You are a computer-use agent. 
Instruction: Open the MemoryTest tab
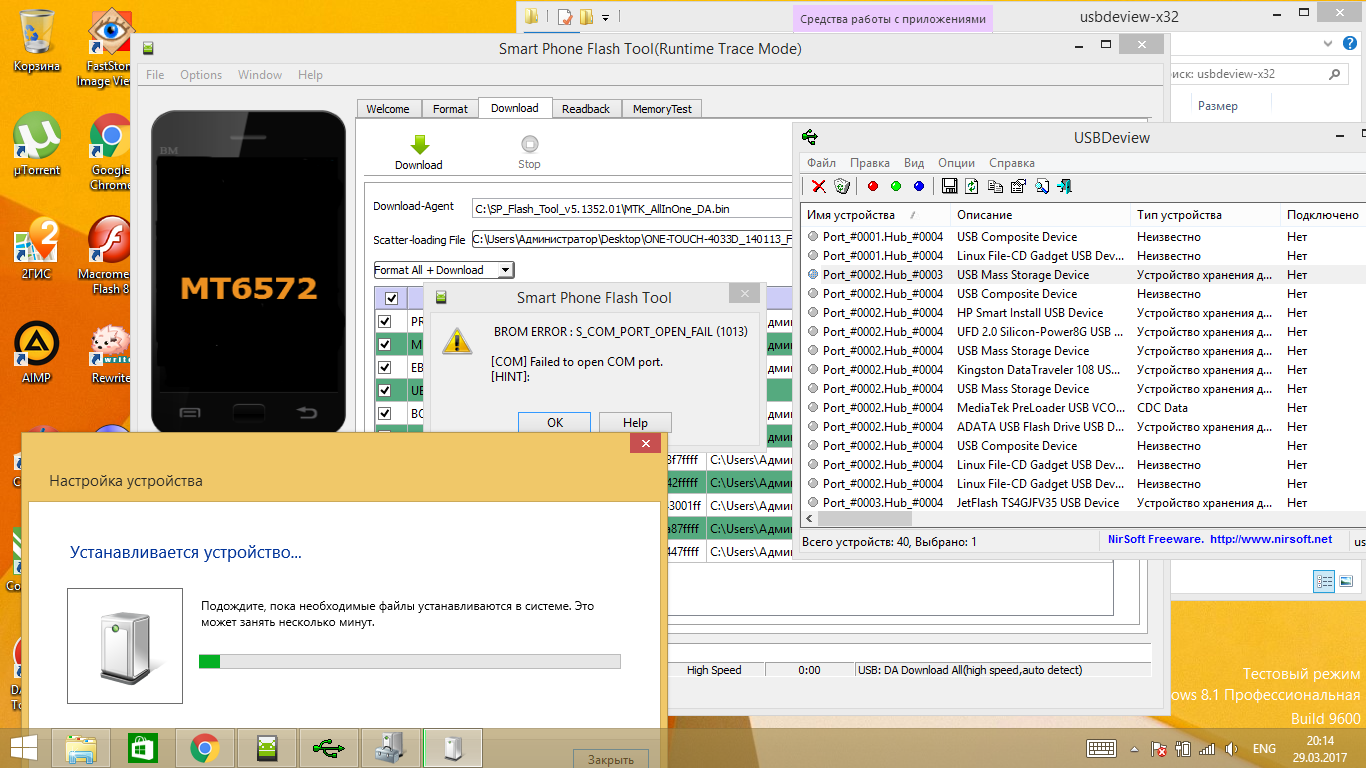pos(662,109)
